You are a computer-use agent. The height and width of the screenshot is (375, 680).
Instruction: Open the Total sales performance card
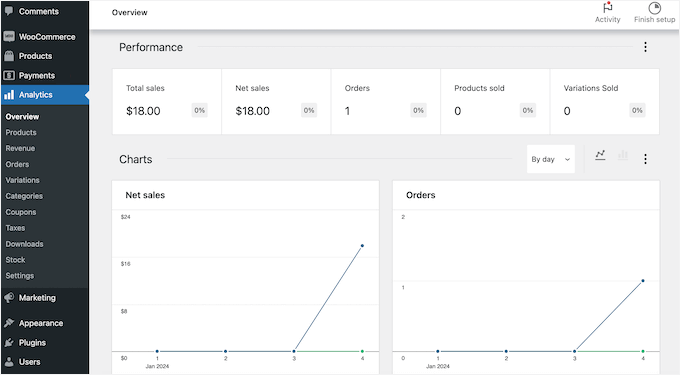[167, 101]
